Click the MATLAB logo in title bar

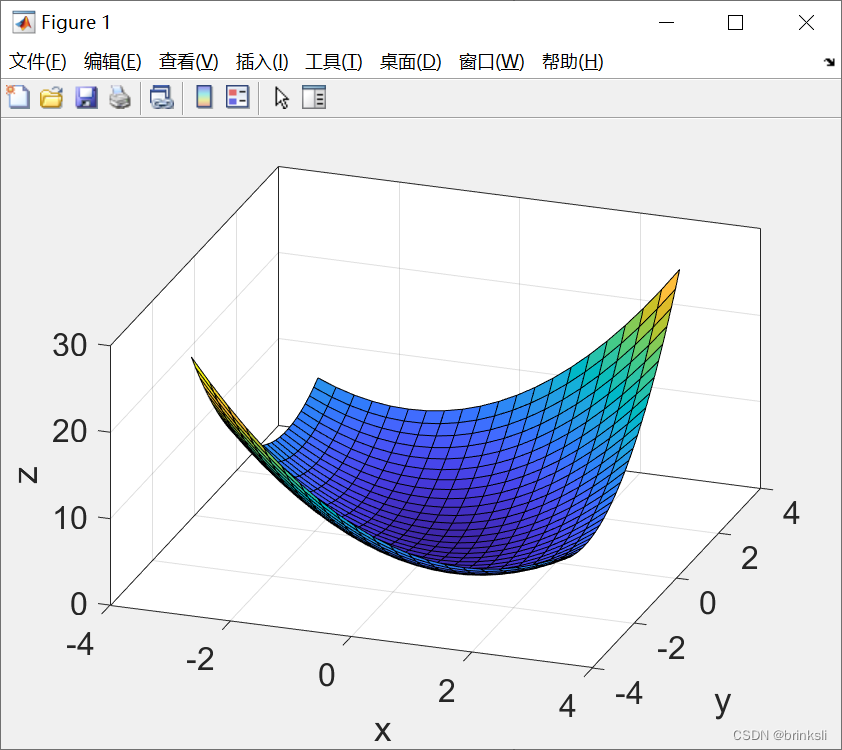pyautogui.click(x=24, y=23)
